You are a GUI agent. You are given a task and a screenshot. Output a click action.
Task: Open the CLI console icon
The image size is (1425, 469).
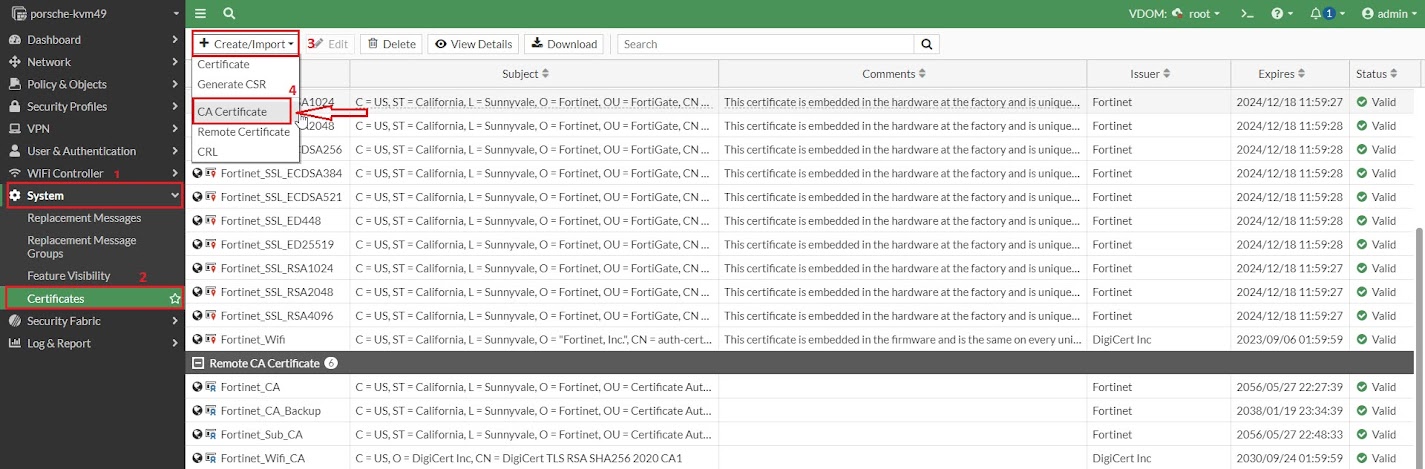[x=1246, y=14]
